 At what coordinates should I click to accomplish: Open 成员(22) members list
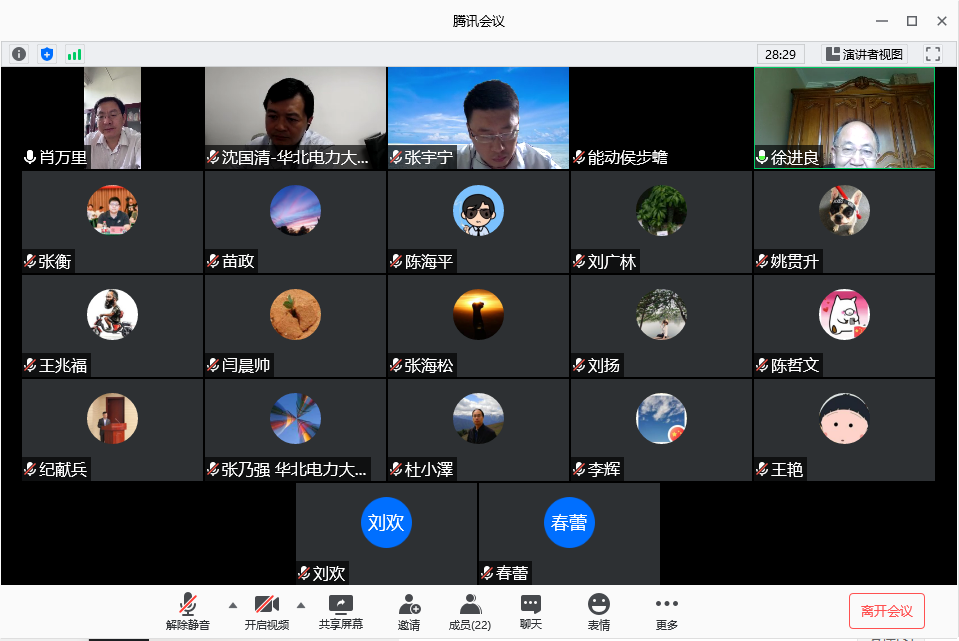coord(469,612)
